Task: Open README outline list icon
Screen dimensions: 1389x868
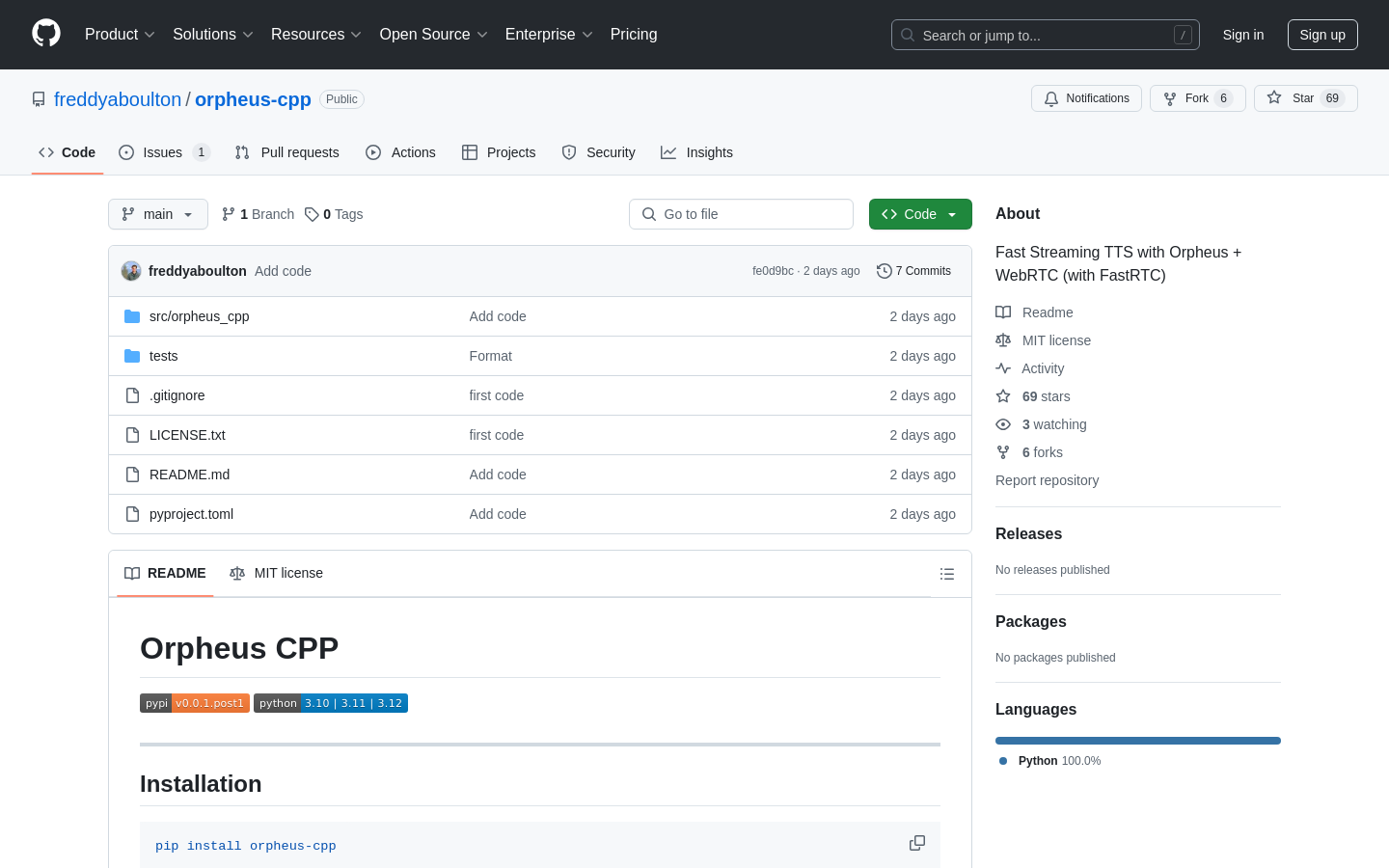Action: 947,574
